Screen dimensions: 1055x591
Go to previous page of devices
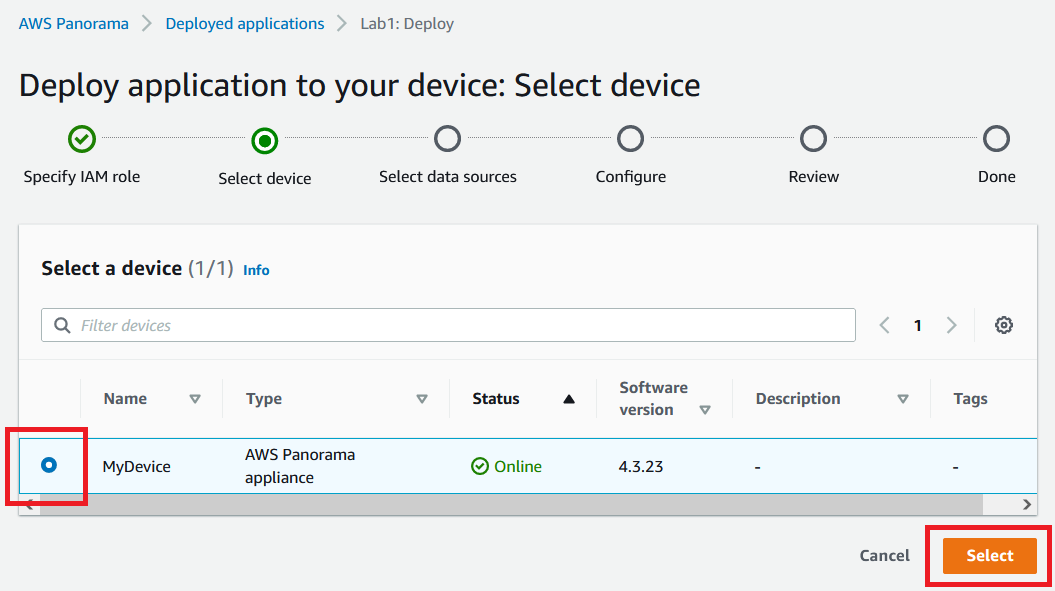click(884, 325)
